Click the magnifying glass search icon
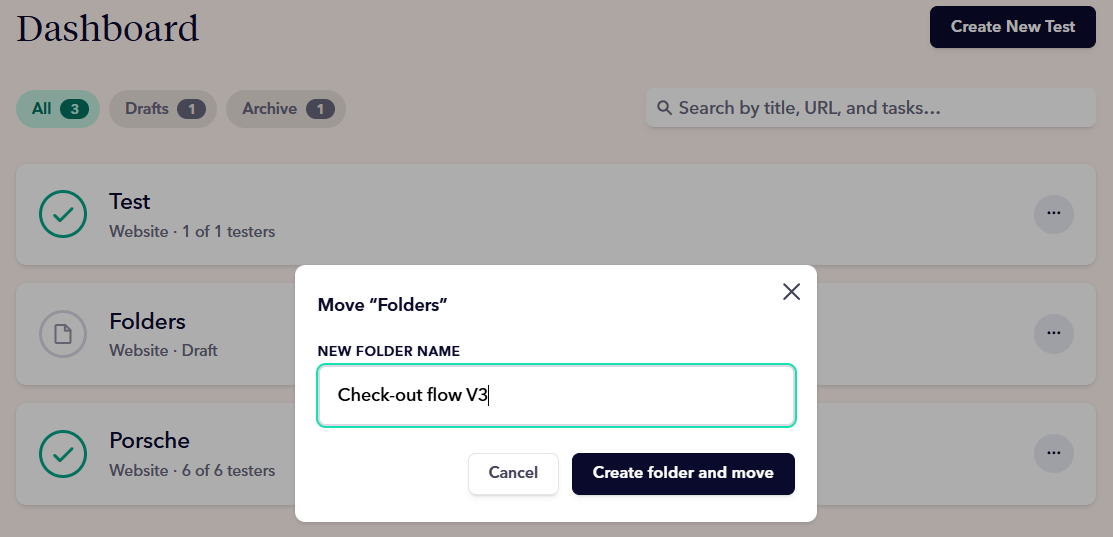 (664, 108)
